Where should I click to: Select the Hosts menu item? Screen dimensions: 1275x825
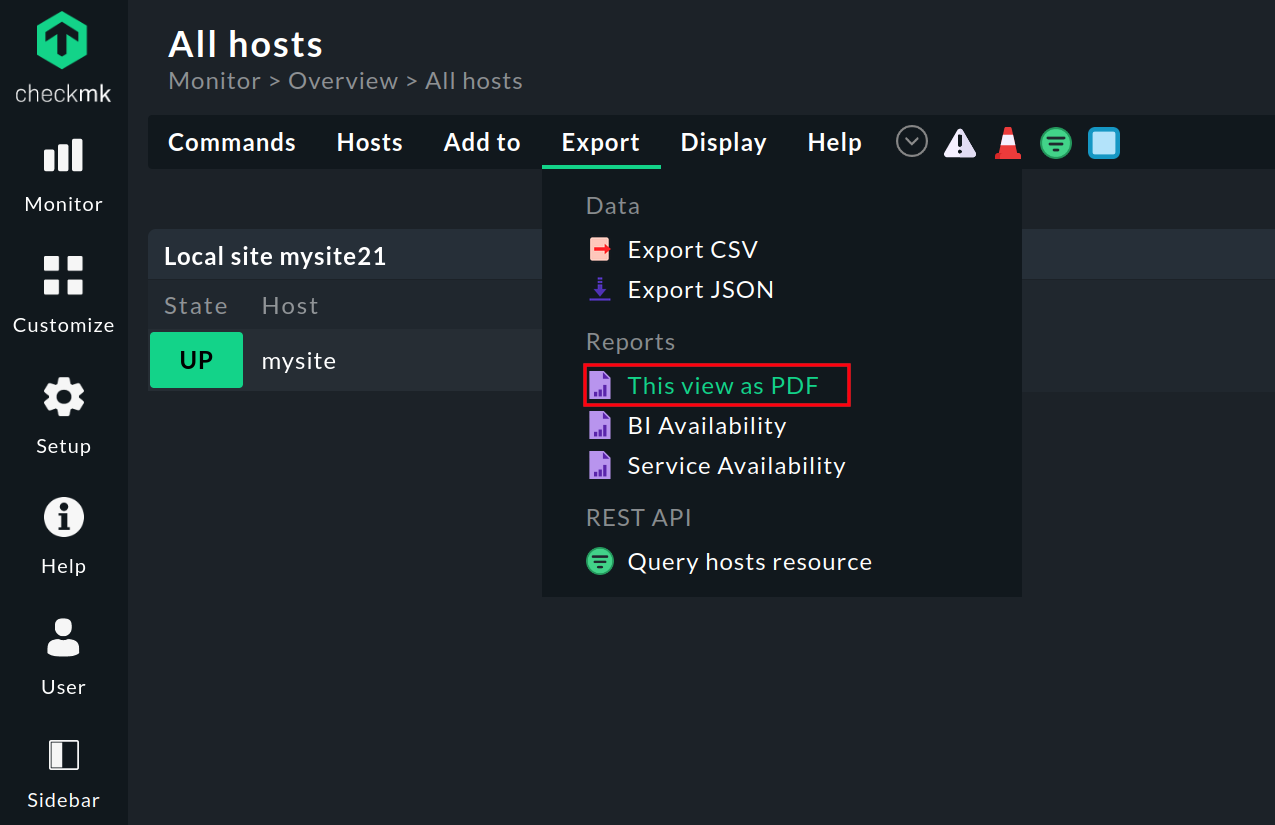click(369, 142)
